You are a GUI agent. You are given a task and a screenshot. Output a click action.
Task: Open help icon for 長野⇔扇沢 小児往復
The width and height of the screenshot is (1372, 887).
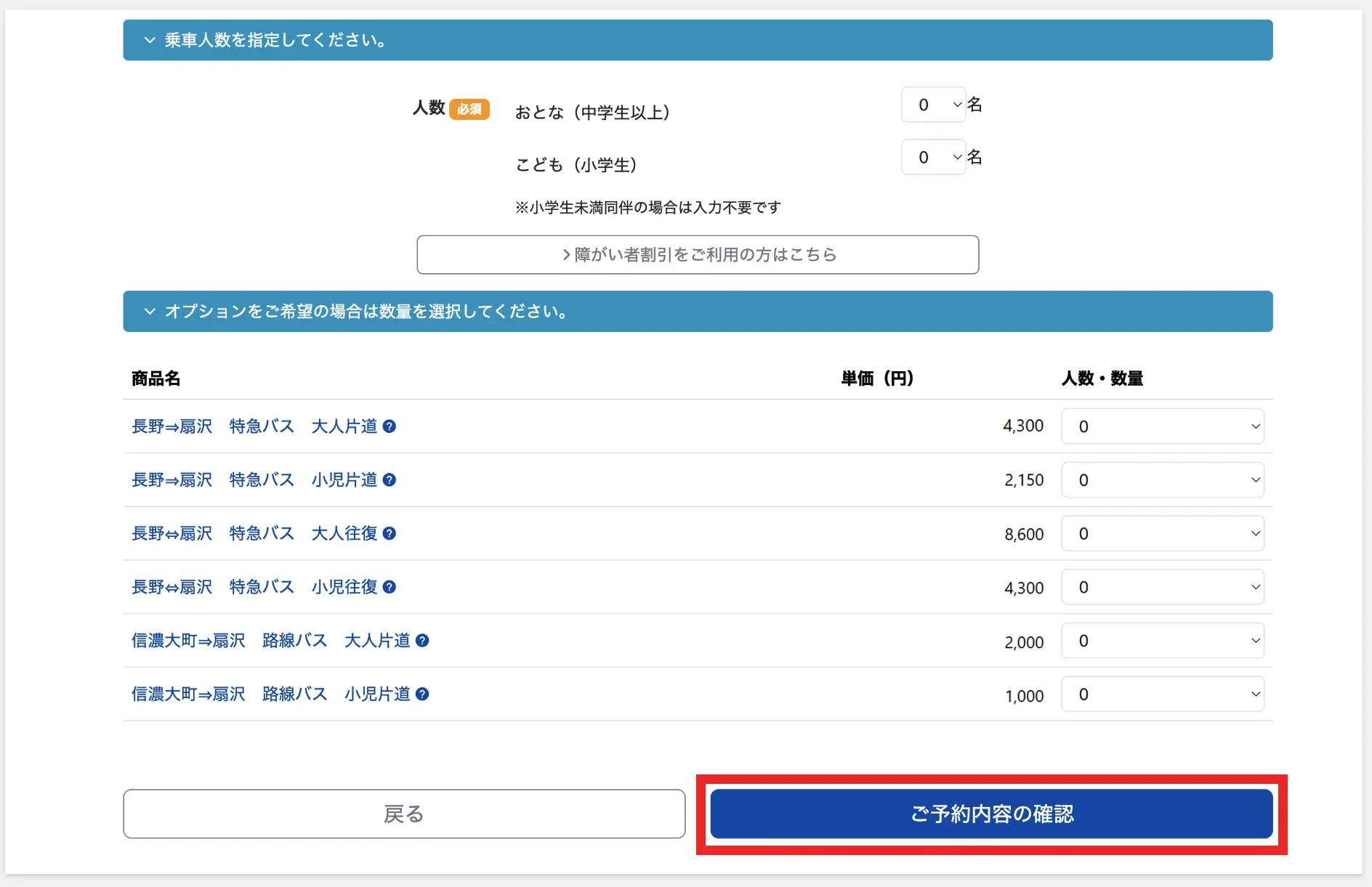coord(390,587)
